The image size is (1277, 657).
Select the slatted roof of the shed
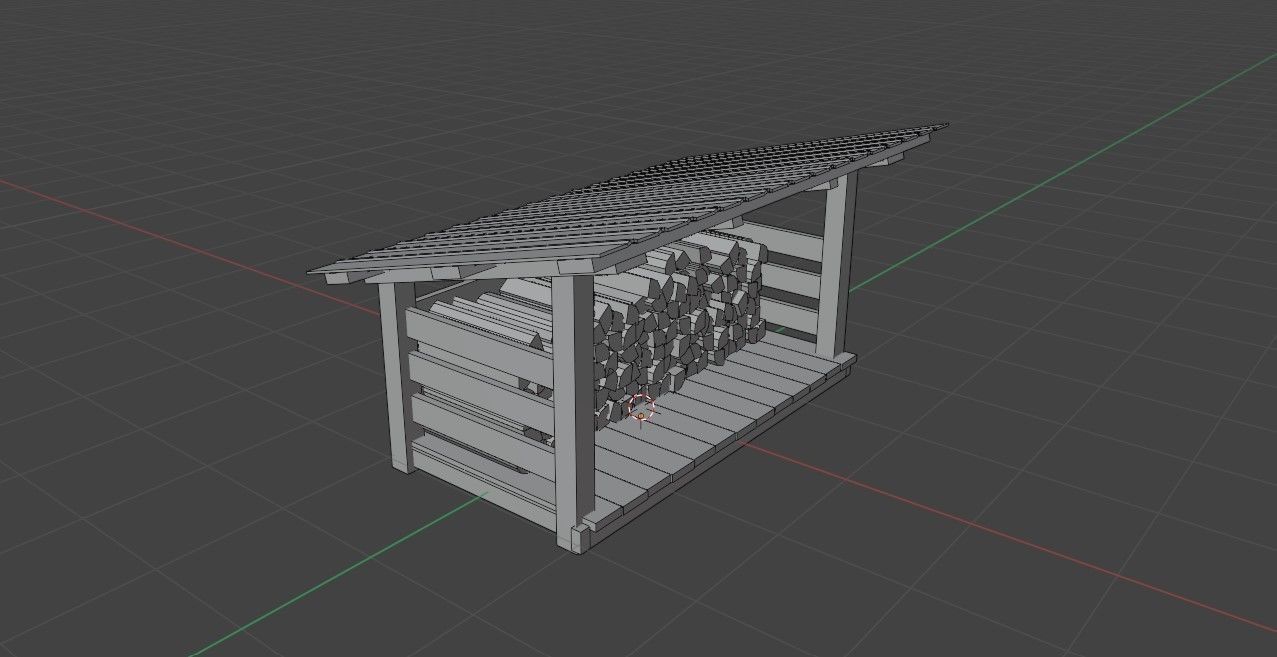(630, 200)
